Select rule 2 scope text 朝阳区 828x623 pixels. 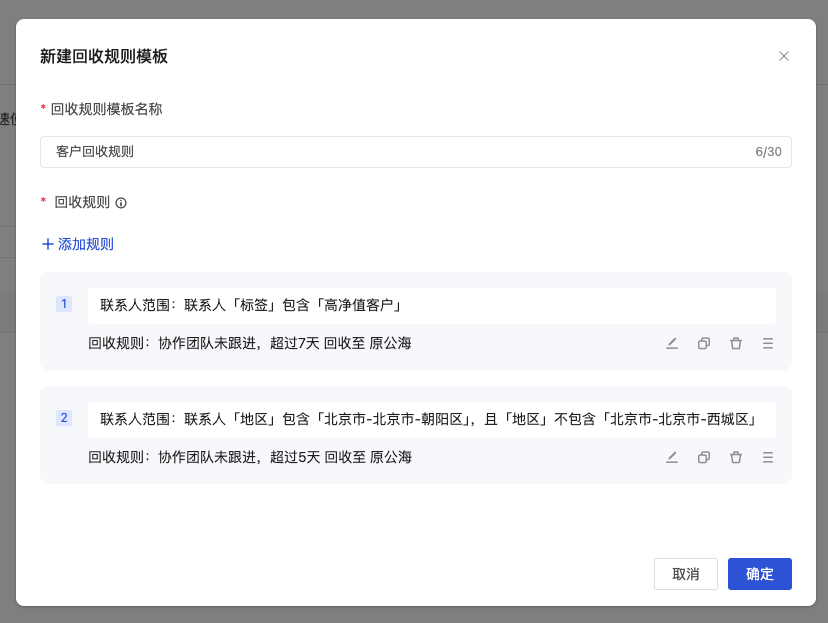tap(441, 419)
